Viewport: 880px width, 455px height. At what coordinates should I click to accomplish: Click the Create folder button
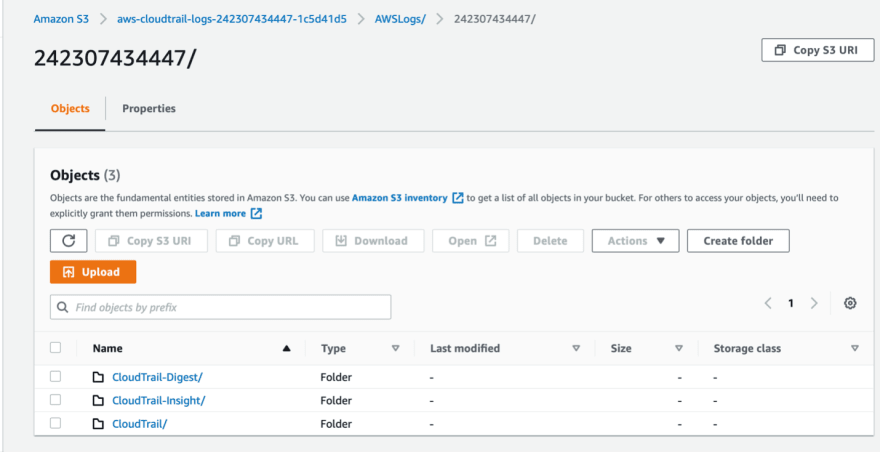(738, 241)
